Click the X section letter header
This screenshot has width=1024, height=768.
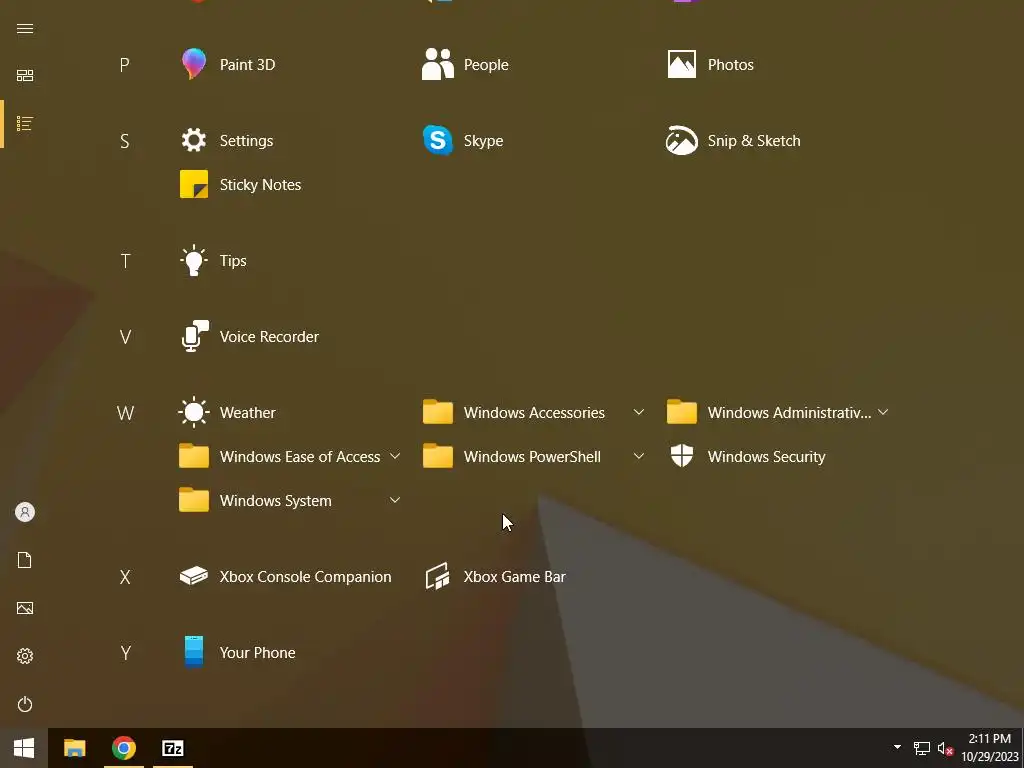click(125, 577)
